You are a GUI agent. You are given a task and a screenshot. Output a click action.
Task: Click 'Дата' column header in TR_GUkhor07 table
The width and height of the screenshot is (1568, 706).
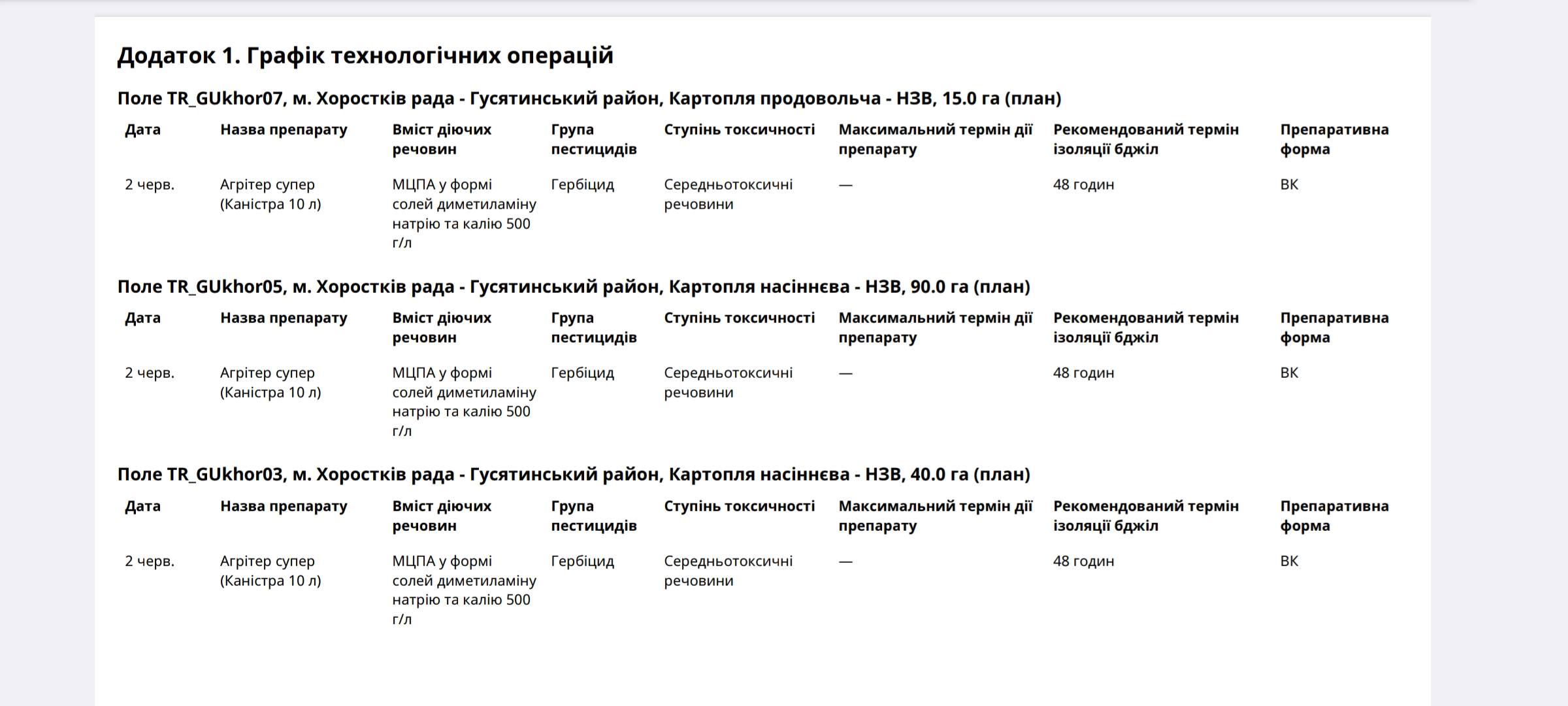pyautogui.click(x=142, y=130)
